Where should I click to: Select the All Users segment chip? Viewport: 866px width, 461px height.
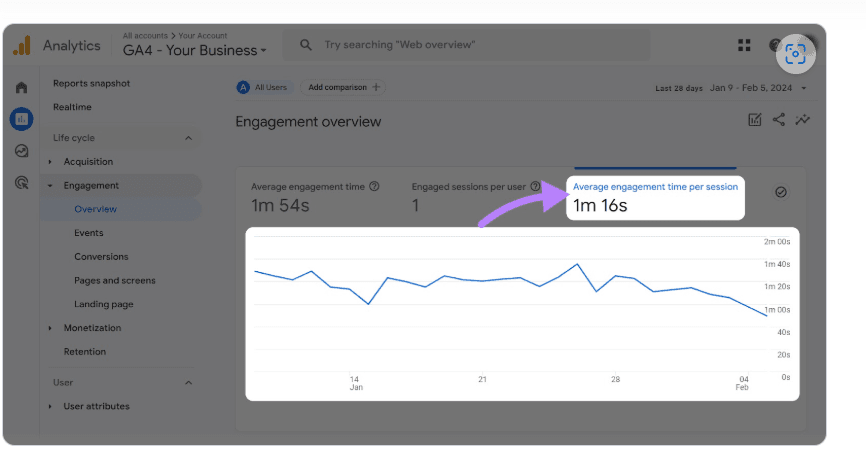262,87
